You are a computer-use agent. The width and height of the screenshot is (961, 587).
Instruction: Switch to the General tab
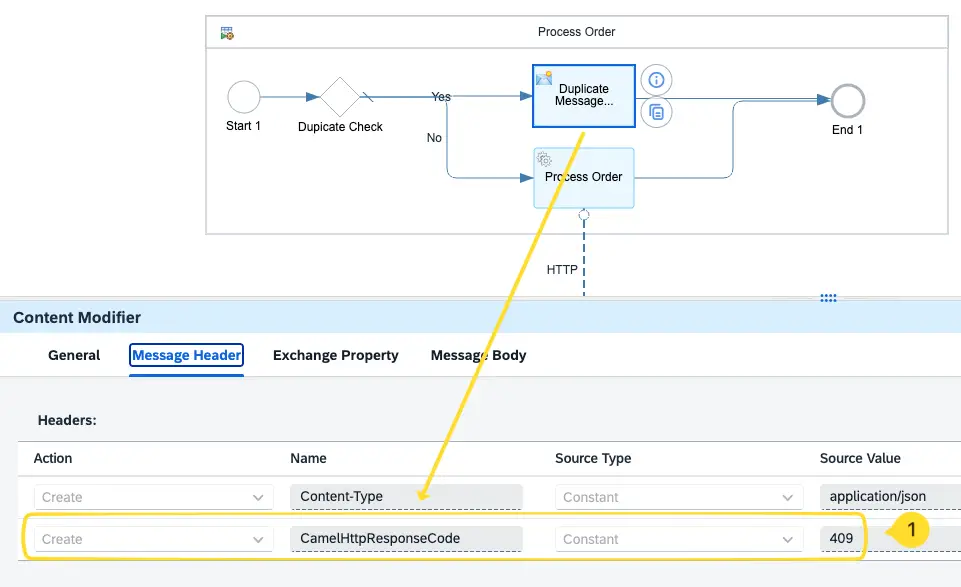(x=74, y=355)
